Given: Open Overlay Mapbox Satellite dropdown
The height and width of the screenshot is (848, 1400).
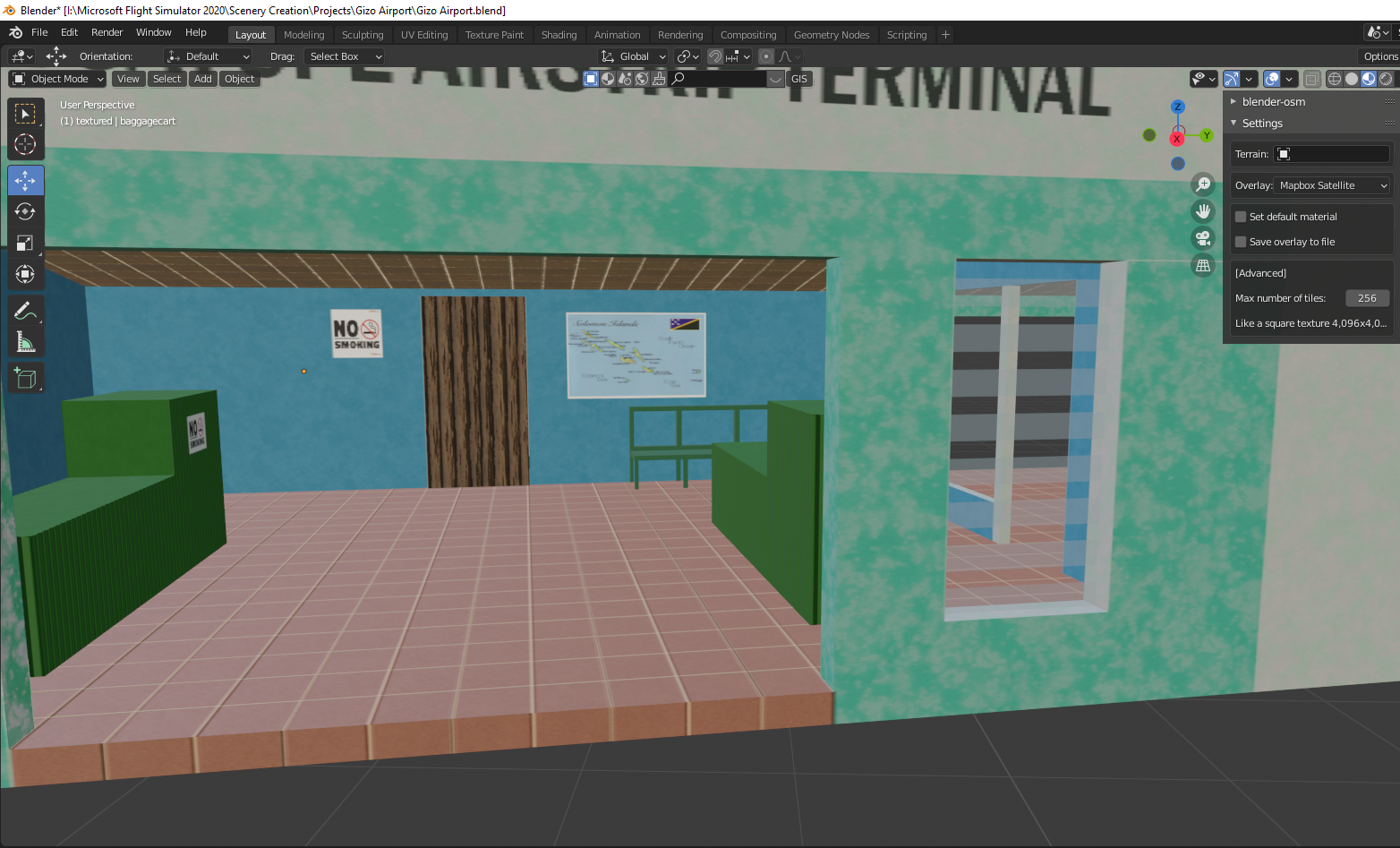Looking at the screenshot, I should [x=1332, y=185].
